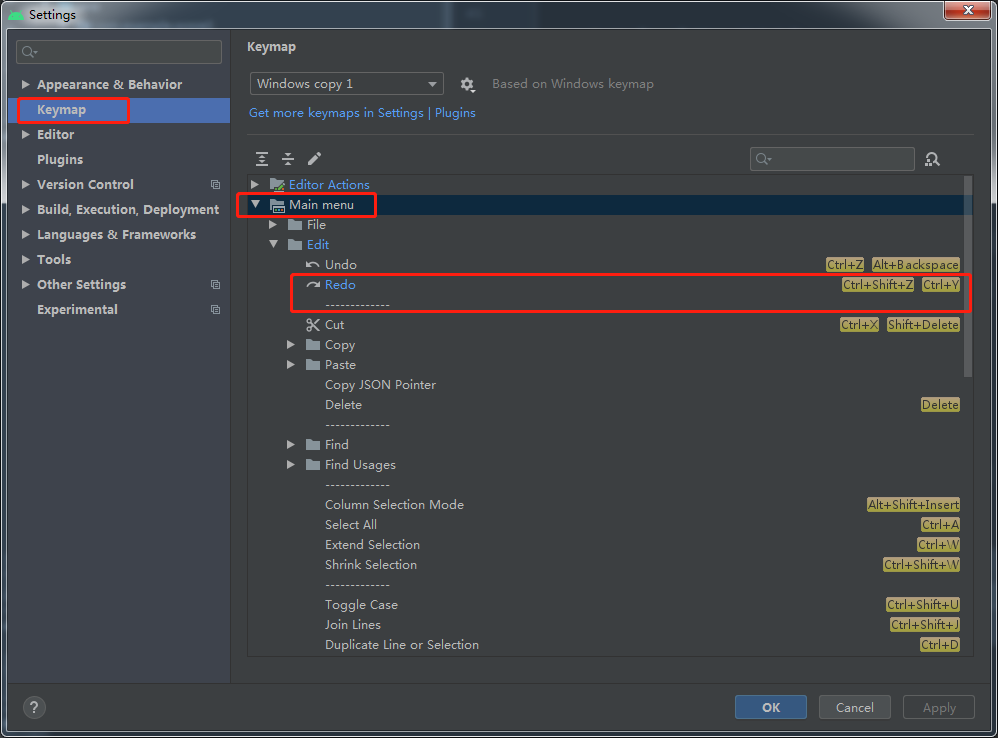Expand the File tree node
998x738 pixels.
point(273,224)
